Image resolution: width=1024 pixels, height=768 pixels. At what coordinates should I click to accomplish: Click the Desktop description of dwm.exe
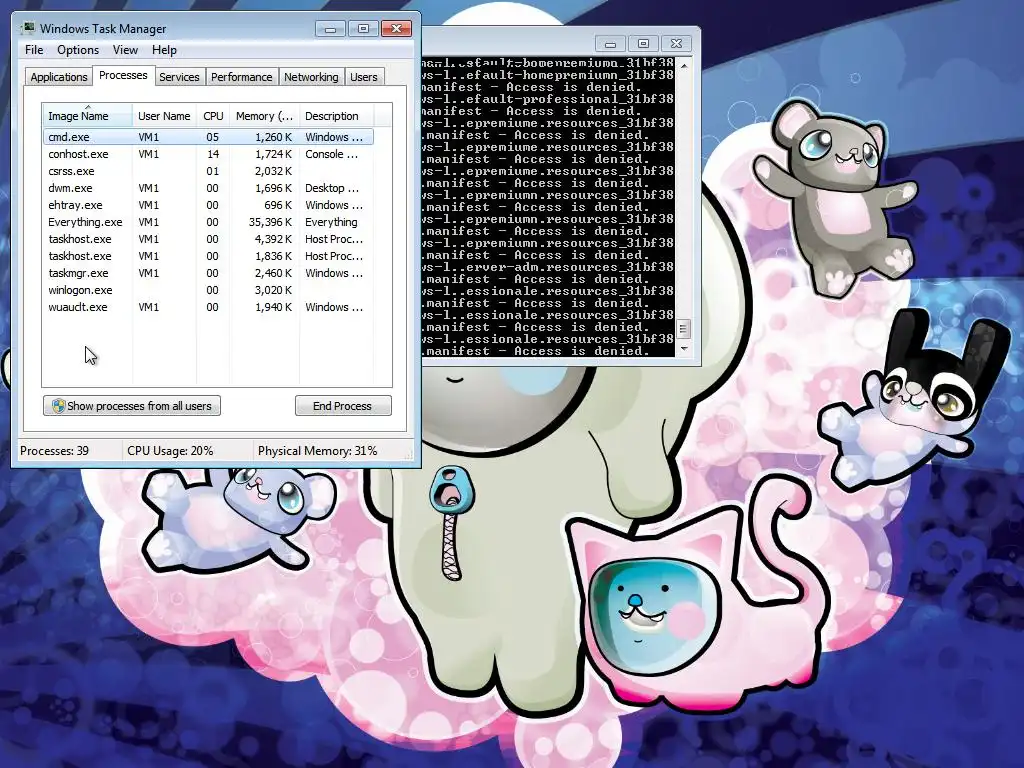click(332, 188)
